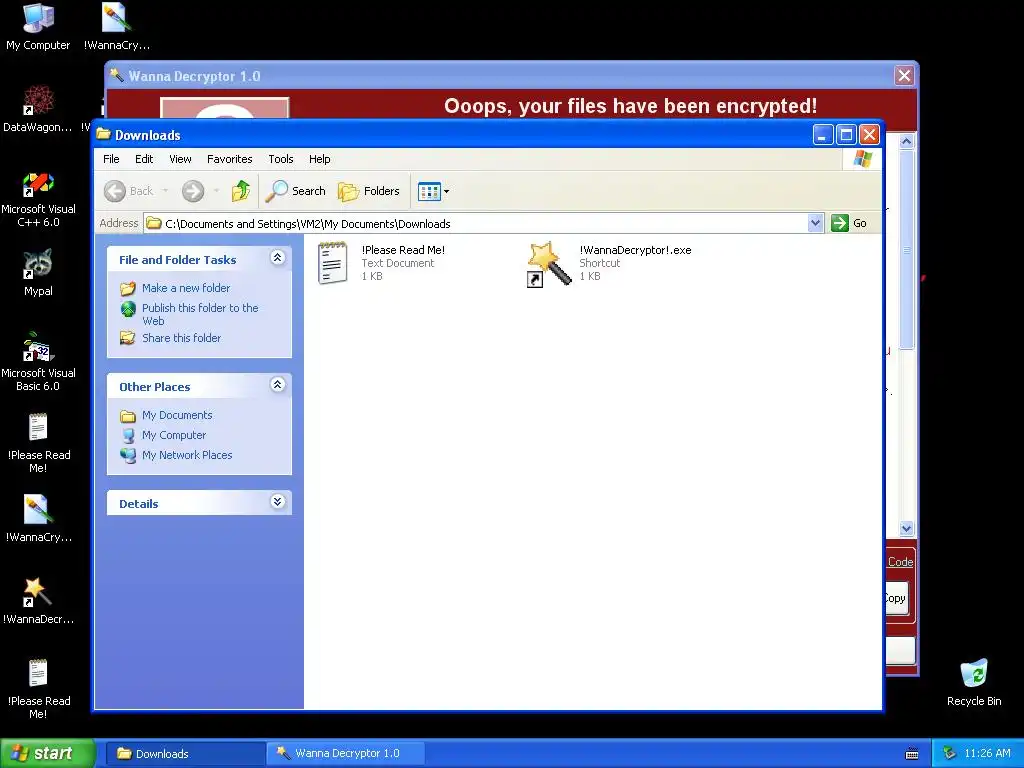Viewport: 1024px width, 768px height.
Task: Open the address bar dropdown list
Action: [815, 223]
